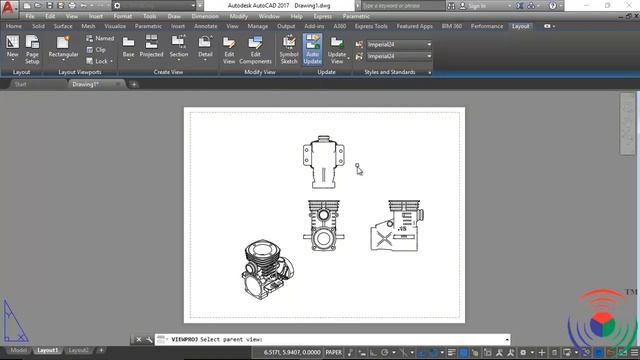Click the Named viewports button
Screen dimensions: 640x360
pyautogui.click(x=100, y=38)
